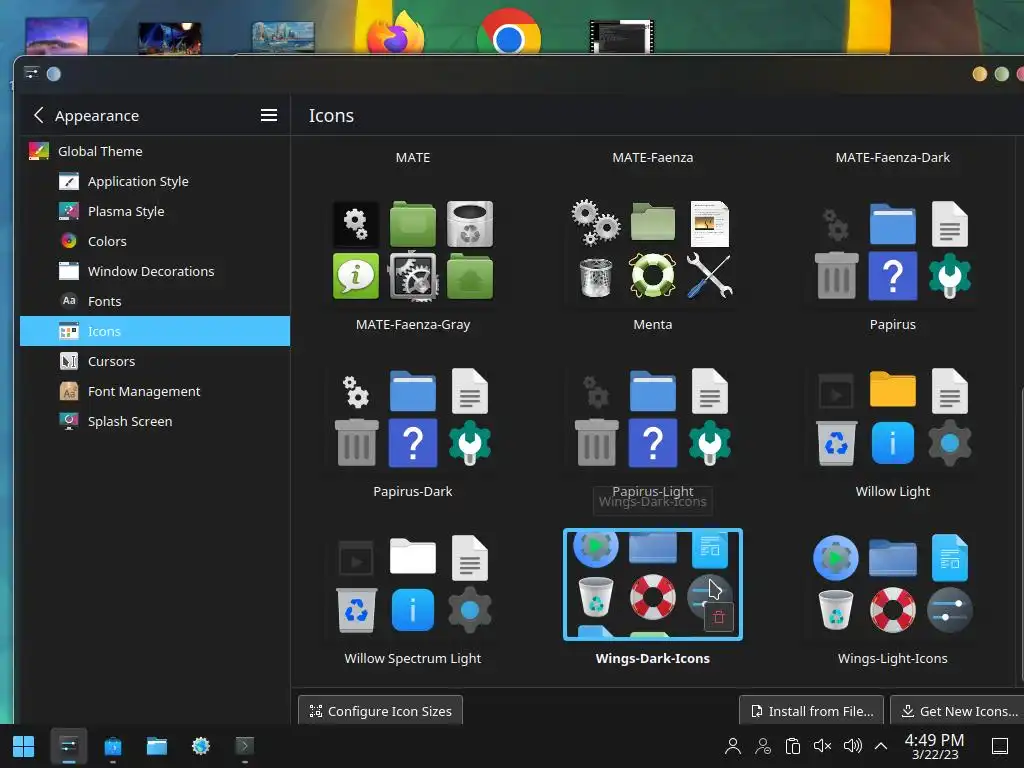Click the user person tray icon

tap(733, 746)
